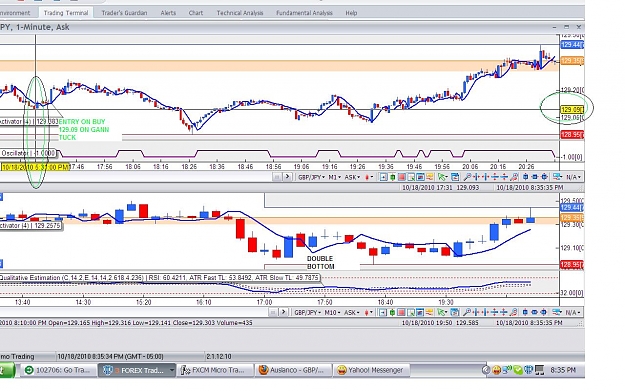Open the ASK price dropdown in M10 chart toolbar
Image resolution: width=625 pixels, height=391 pixels.
point(352,312)
